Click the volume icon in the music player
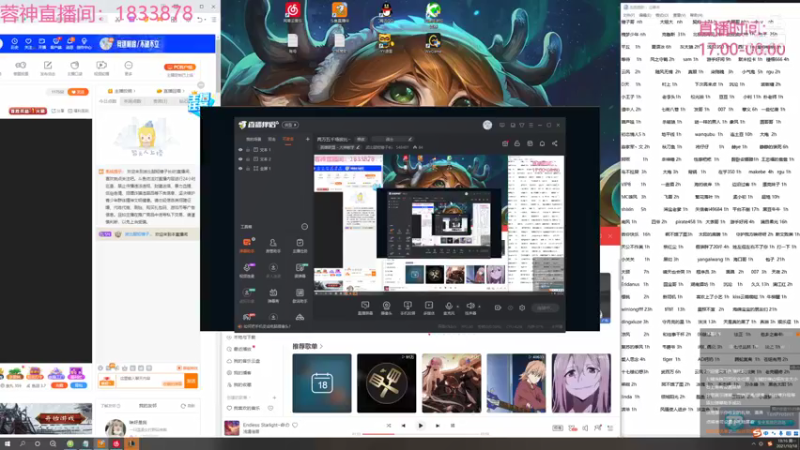 (x=585, y=428)
